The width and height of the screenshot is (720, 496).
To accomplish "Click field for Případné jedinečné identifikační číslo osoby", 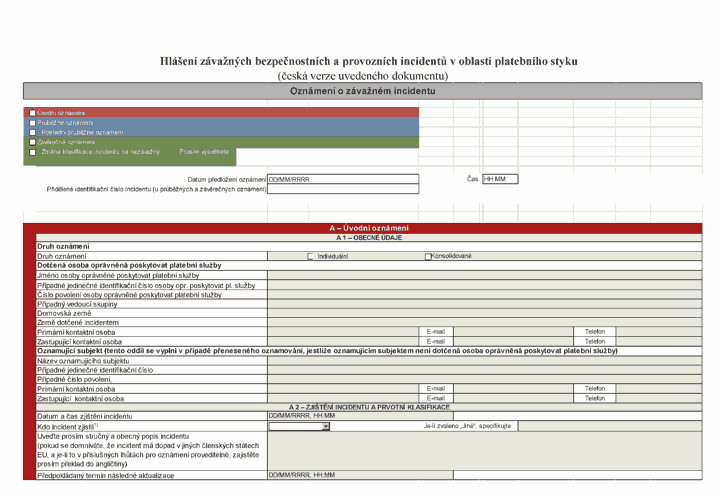I will click(484, 285).
